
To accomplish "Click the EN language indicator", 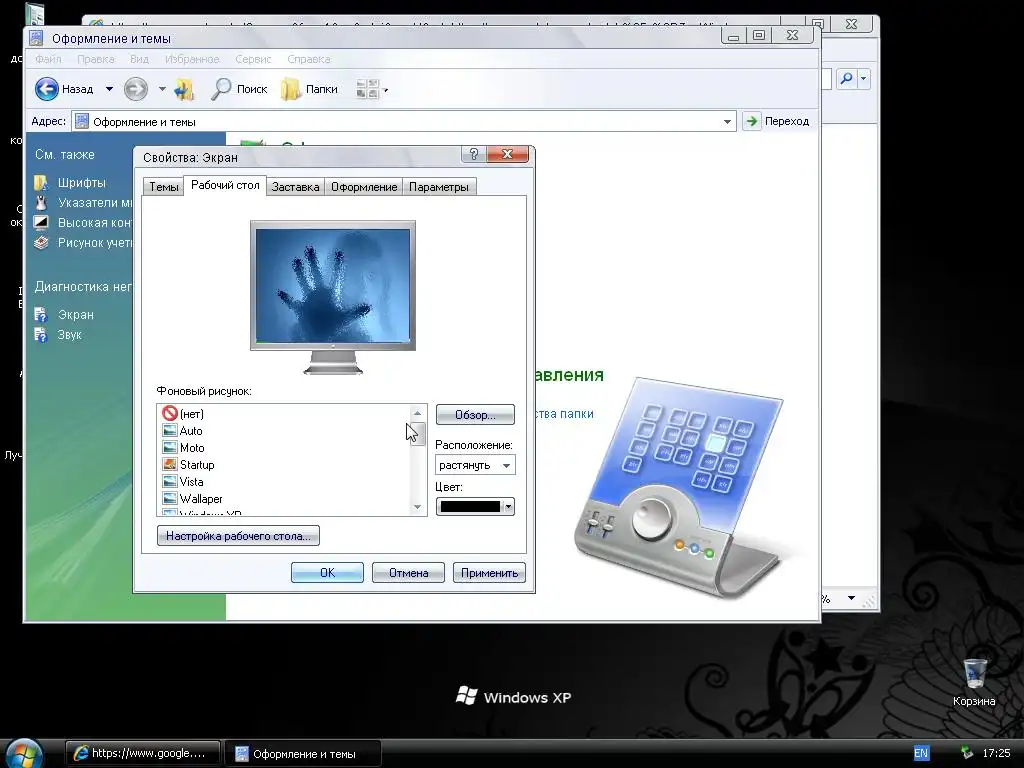I will pyautogui.click(x=921, y=753).
